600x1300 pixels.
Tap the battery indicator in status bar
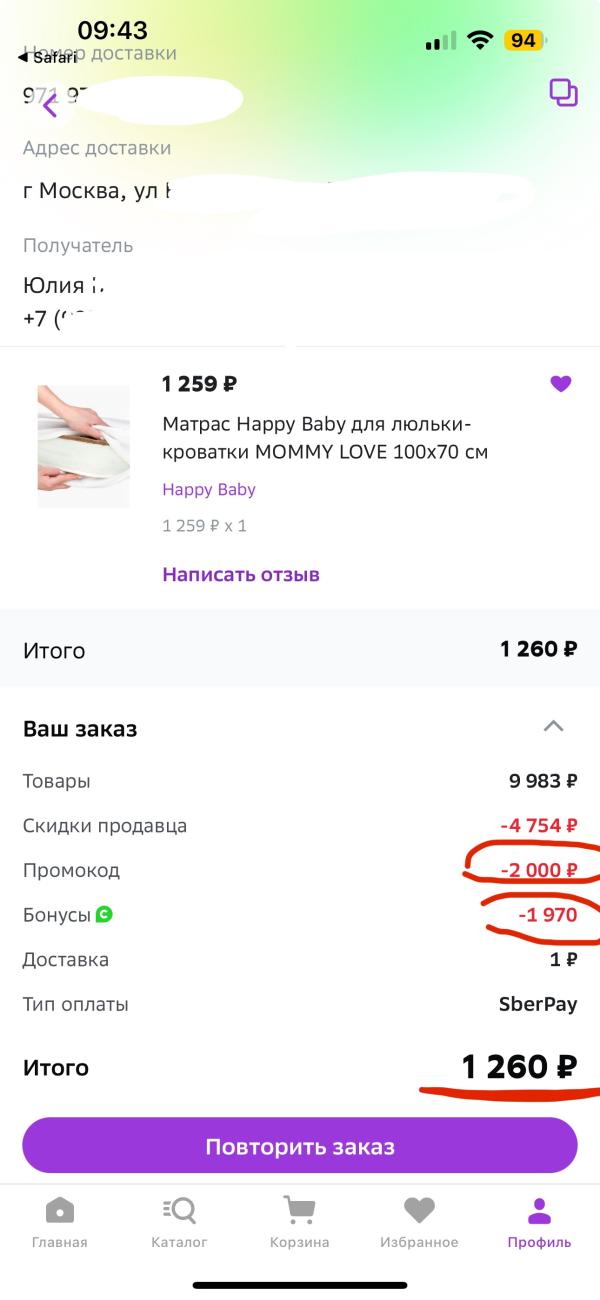click(x=523, y=41)
